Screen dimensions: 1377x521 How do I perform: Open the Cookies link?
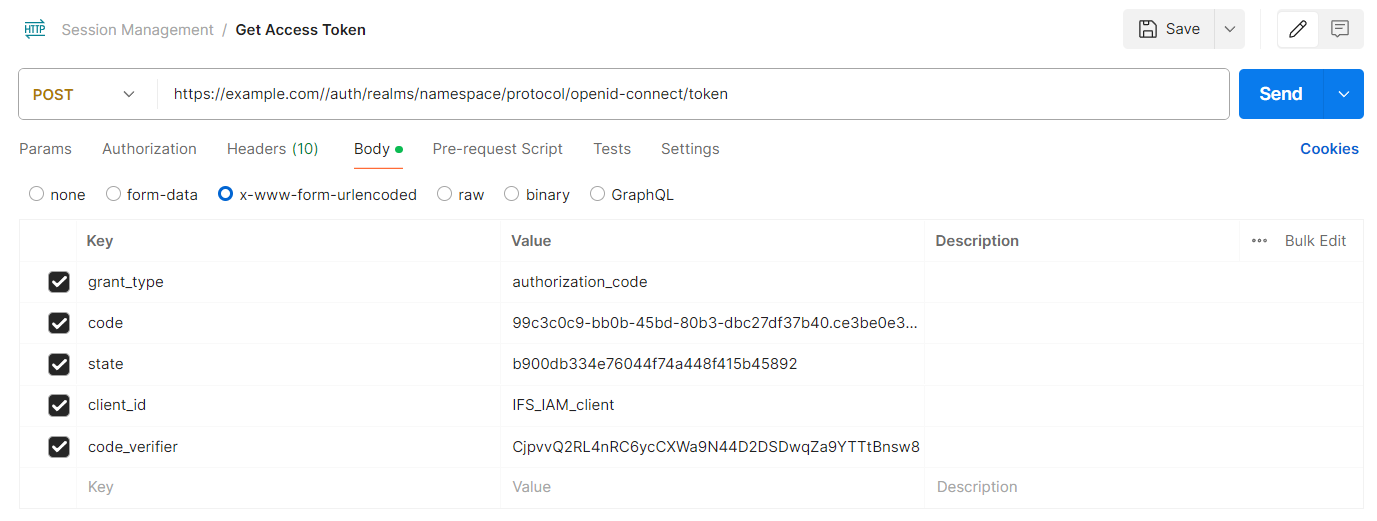[x=1329, y=149]
